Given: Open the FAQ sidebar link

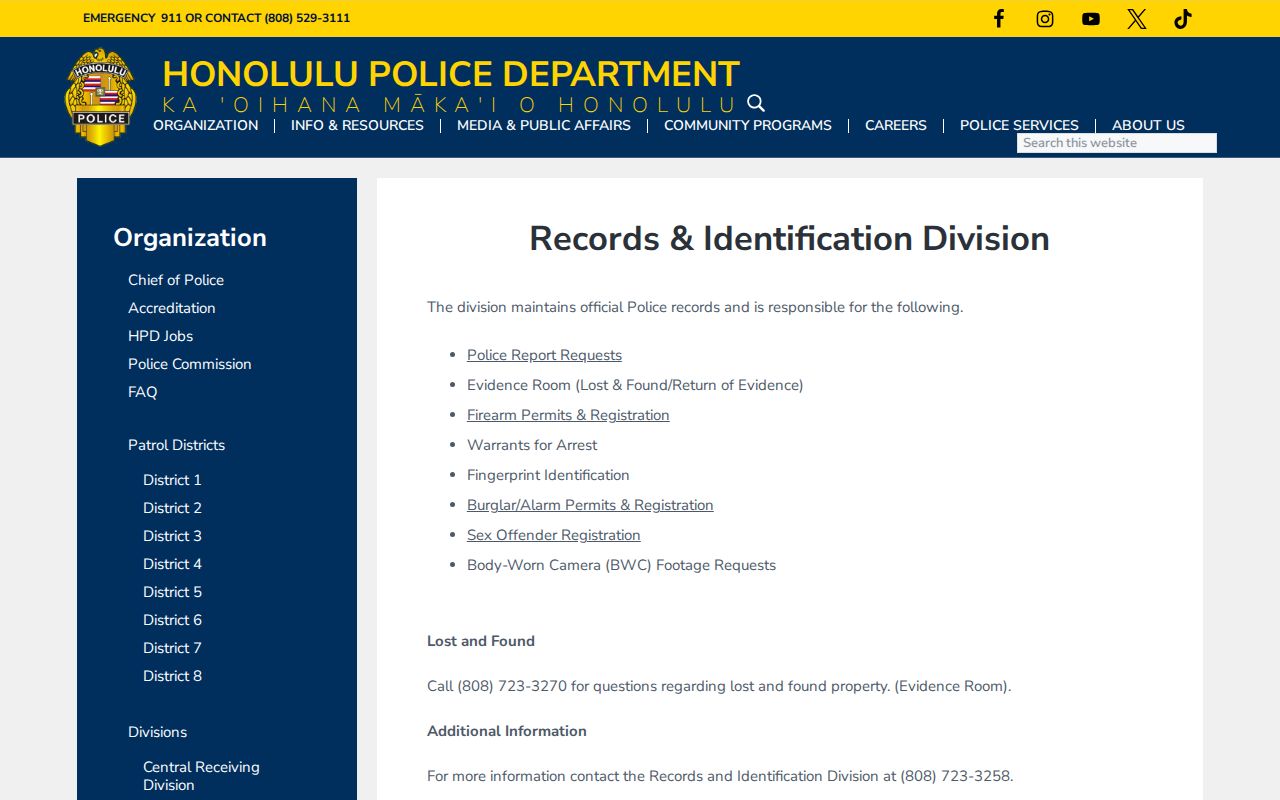Looking at the screenshot, I should 143,392.
